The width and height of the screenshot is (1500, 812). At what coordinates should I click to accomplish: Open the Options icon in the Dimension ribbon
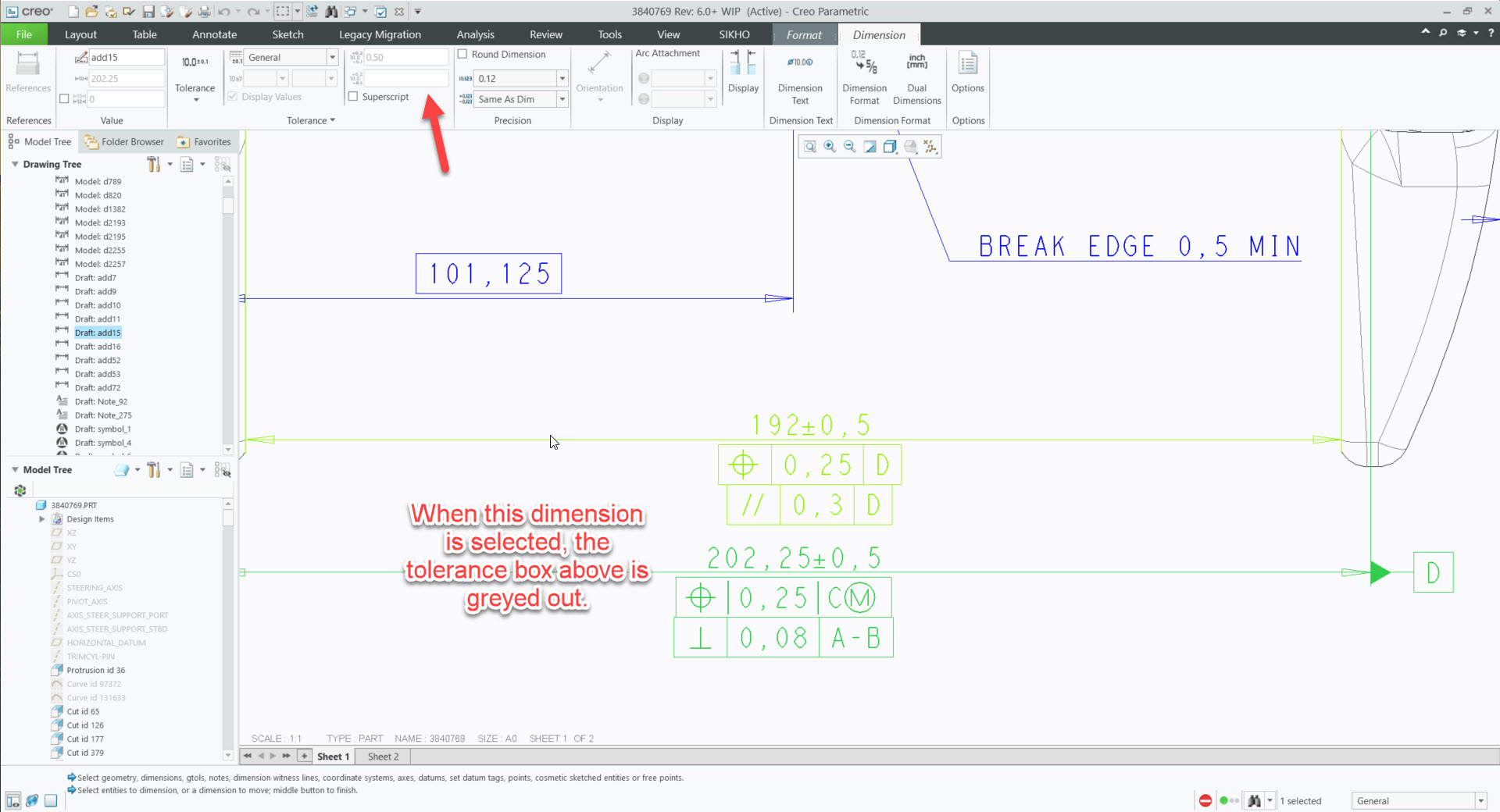click(x=967, y=74)
